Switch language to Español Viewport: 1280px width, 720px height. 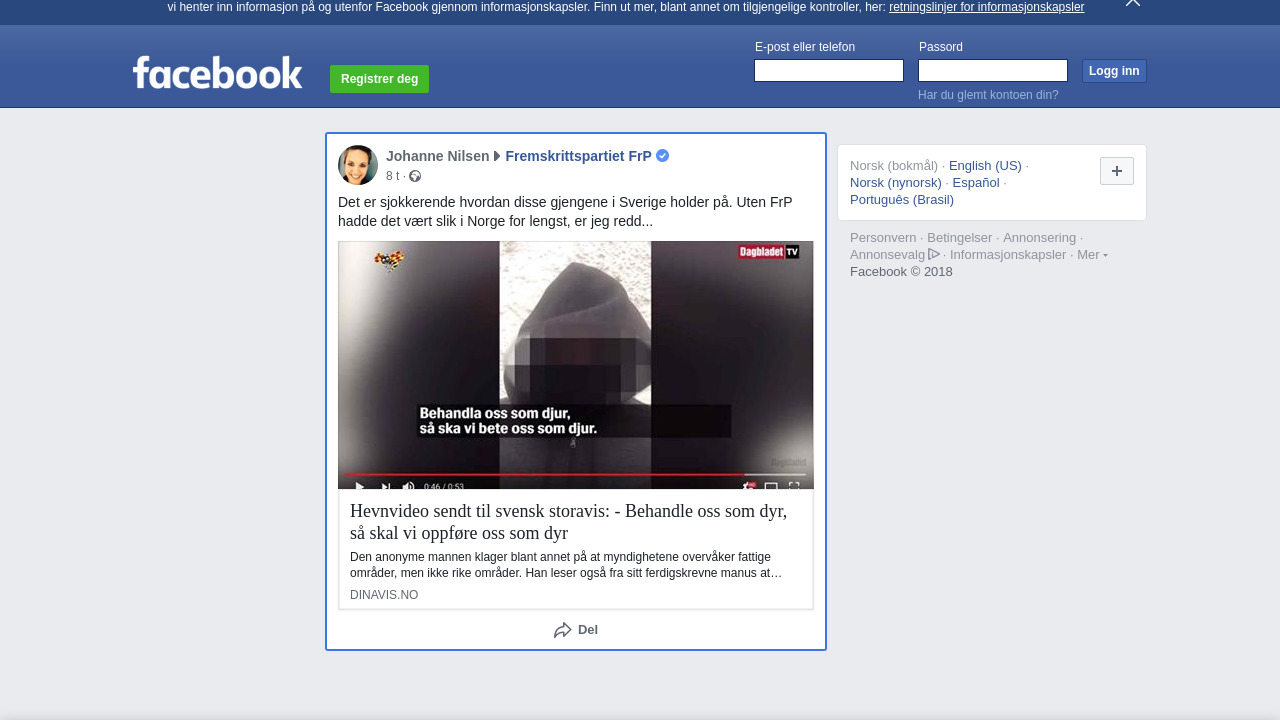point(976,183)
